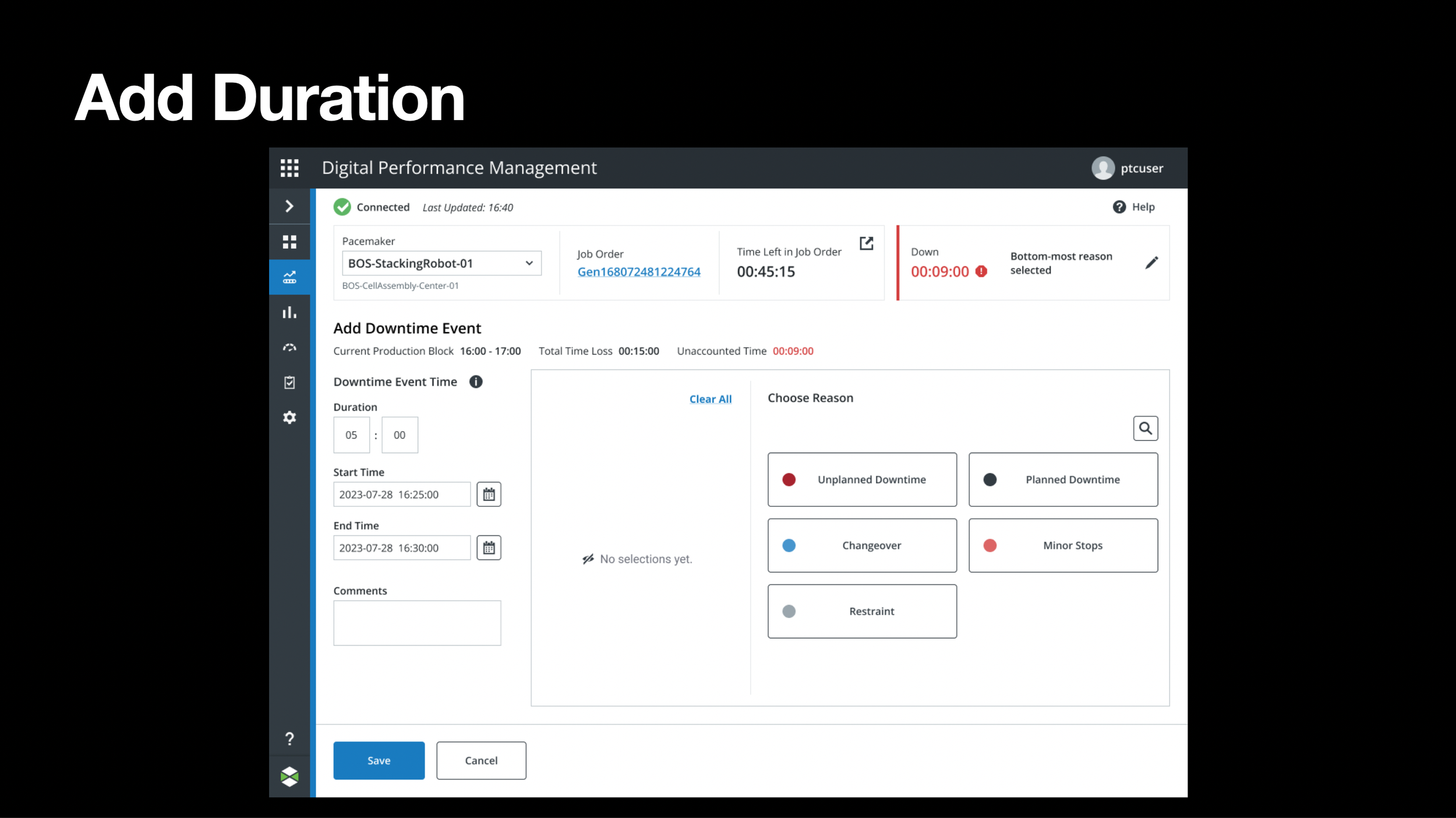Image resolution: width=1456 pixels, height=818 pixels.
Task: Open Job Order Gen168072481224764 link
Action: (x=638, y=272)
